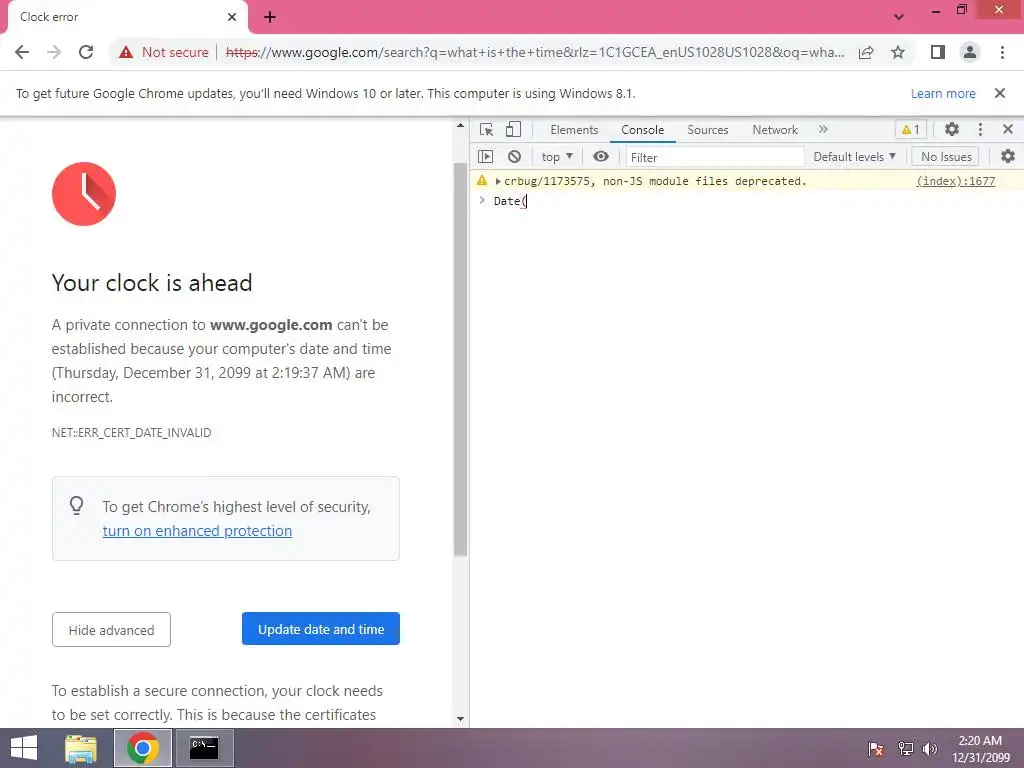Open console settings gear
This screenshot has width=1024, height=768.
pyautogui.click(x=1008, y=157)
